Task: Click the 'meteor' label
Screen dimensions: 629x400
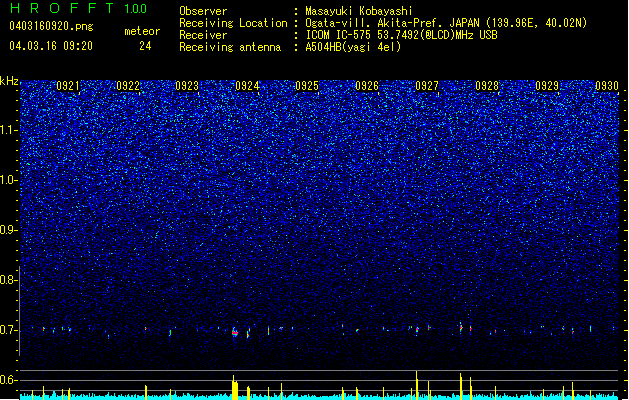Action: pos(142,31)
